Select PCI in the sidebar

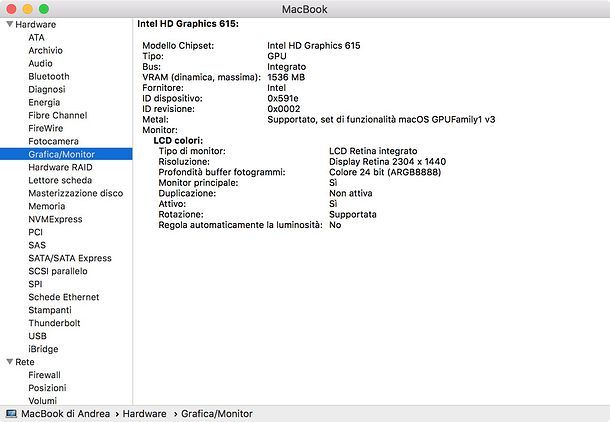(x=35, y=232)
